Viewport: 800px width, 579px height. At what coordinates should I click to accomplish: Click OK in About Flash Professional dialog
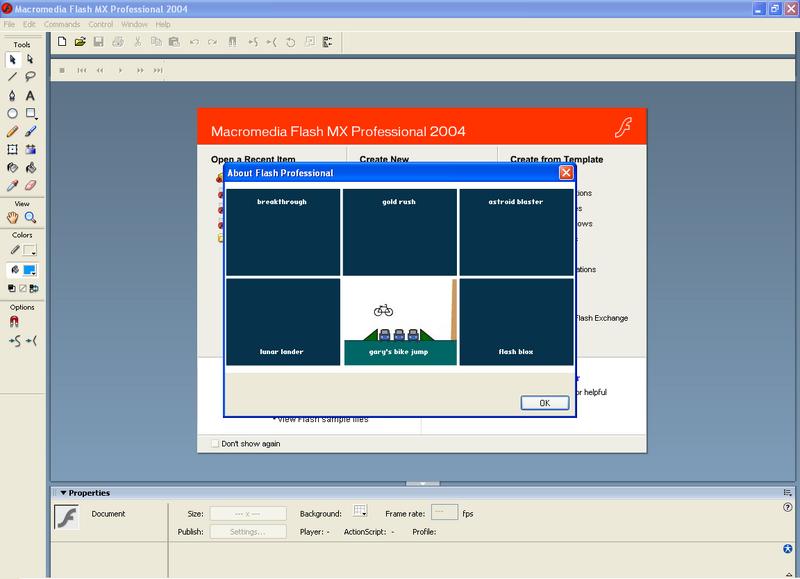coord(544,403)
